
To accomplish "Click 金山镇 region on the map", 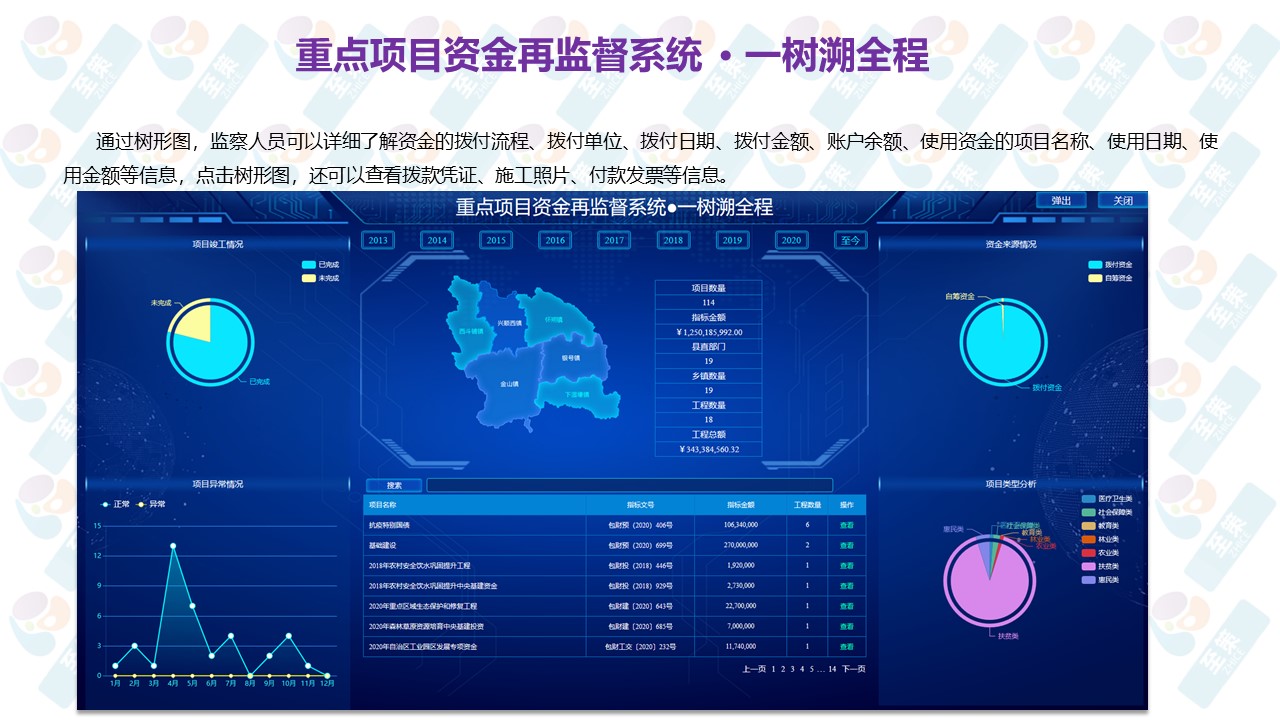I will click(508, 383).
